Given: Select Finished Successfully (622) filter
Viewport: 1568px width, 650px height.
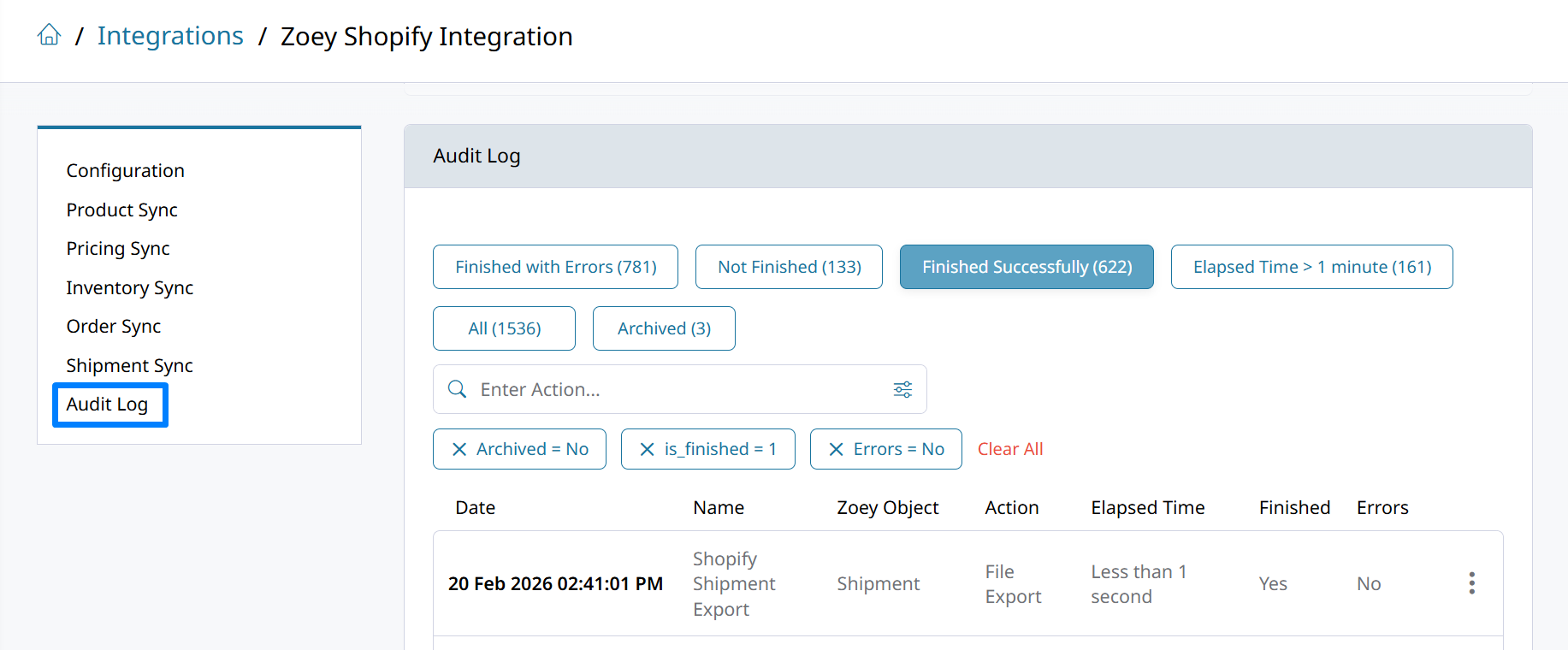Looking at the screenshot, I should tap(1027, 267).
